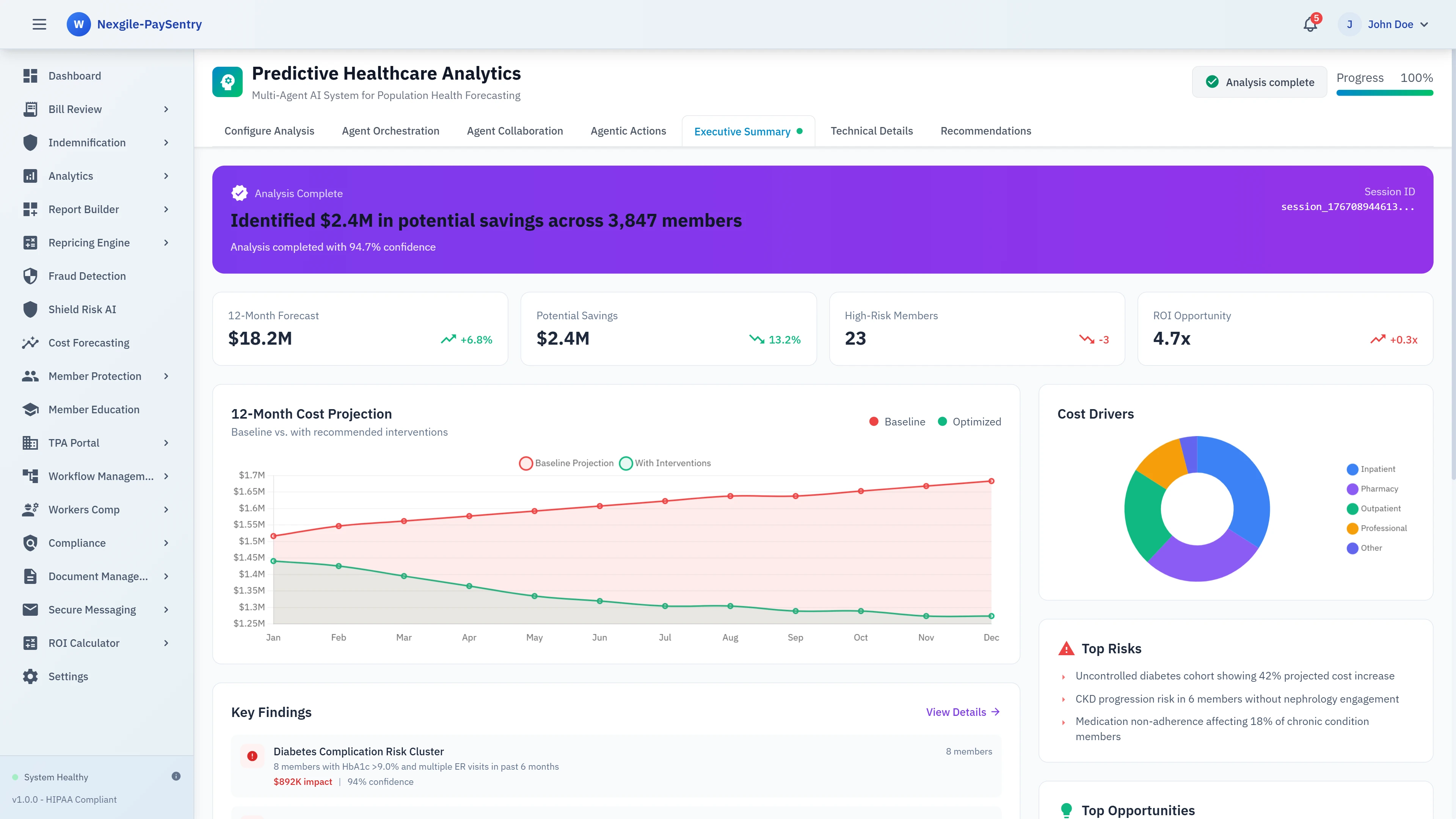The image size is (1456, 819).
Task: Click the Member Education icon
Action: tap(31, 409)
